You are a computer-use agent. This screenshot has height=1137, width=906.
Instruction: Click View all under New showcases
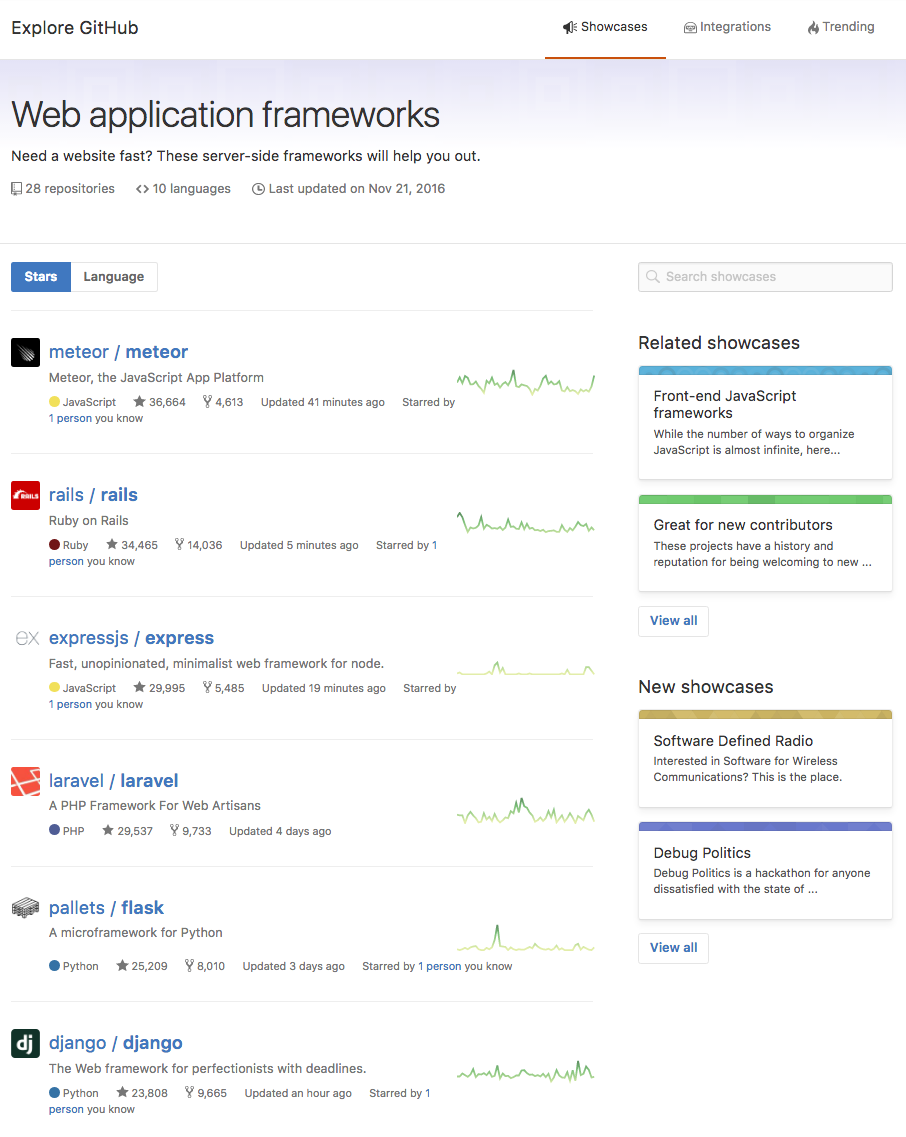coord(673,948)
